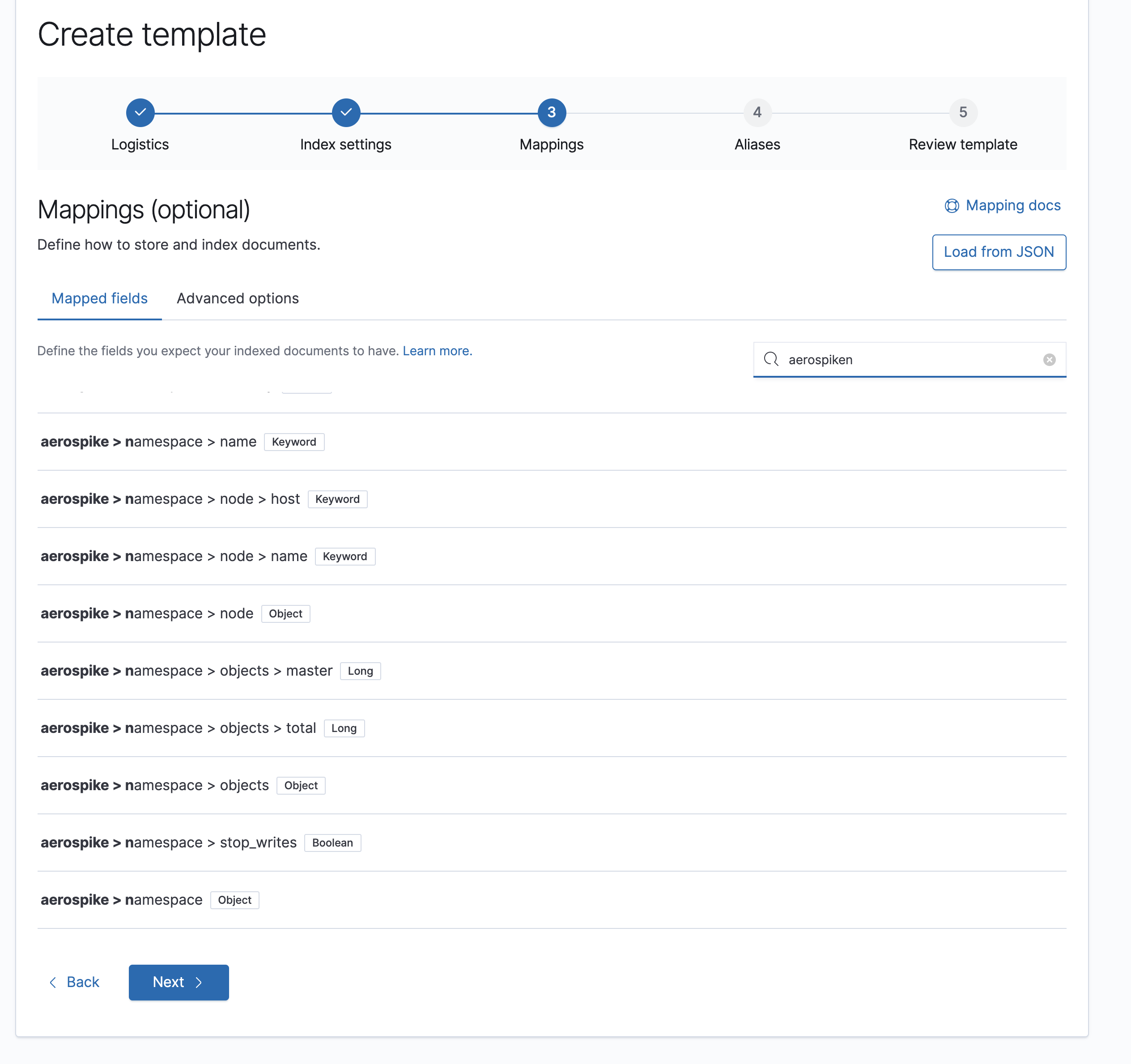
Task: Click the Mapping docs help icon
Action: tap(951, 205)
